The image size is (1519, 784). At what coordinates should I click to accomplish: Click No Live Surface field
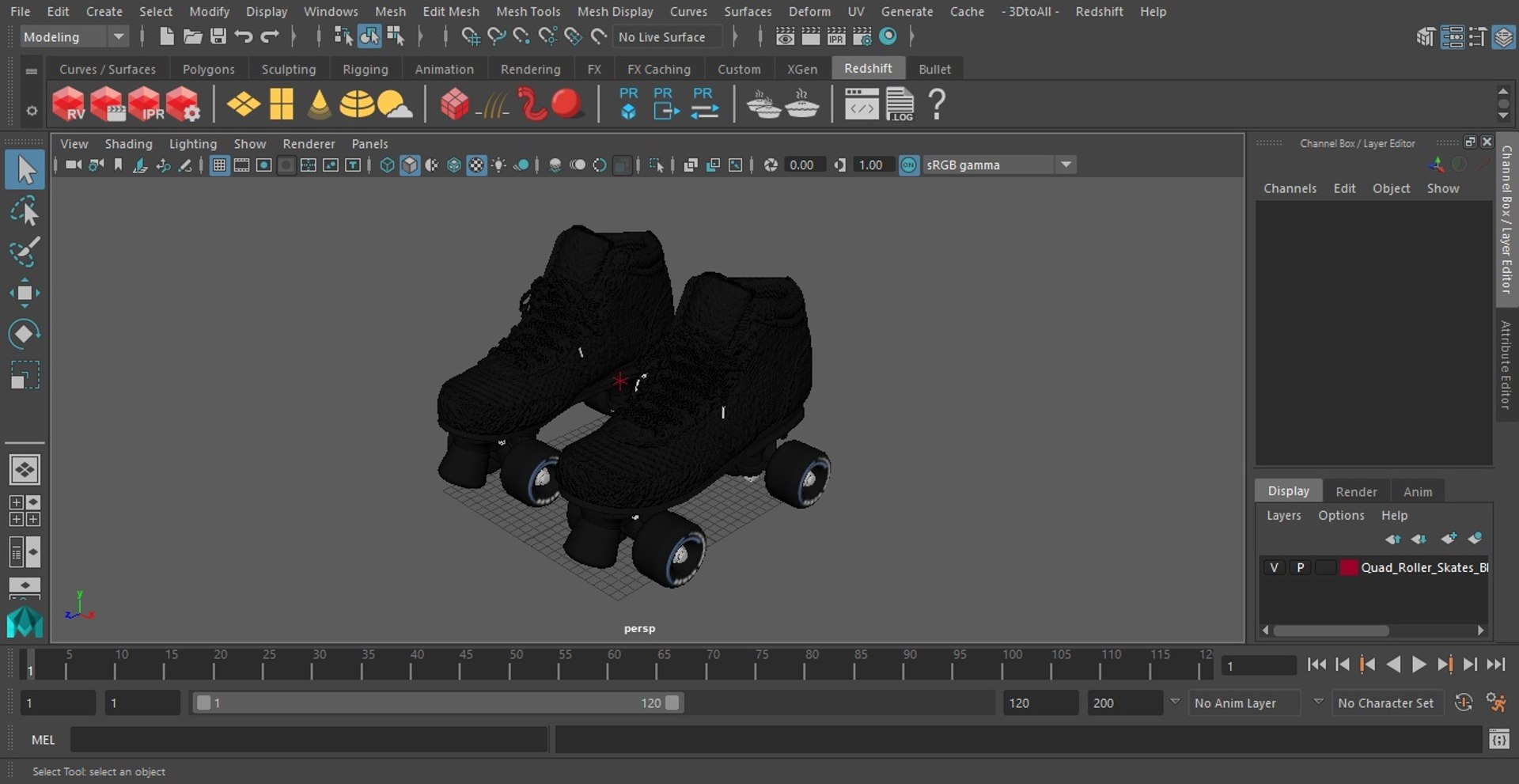[x=669, y=36]
